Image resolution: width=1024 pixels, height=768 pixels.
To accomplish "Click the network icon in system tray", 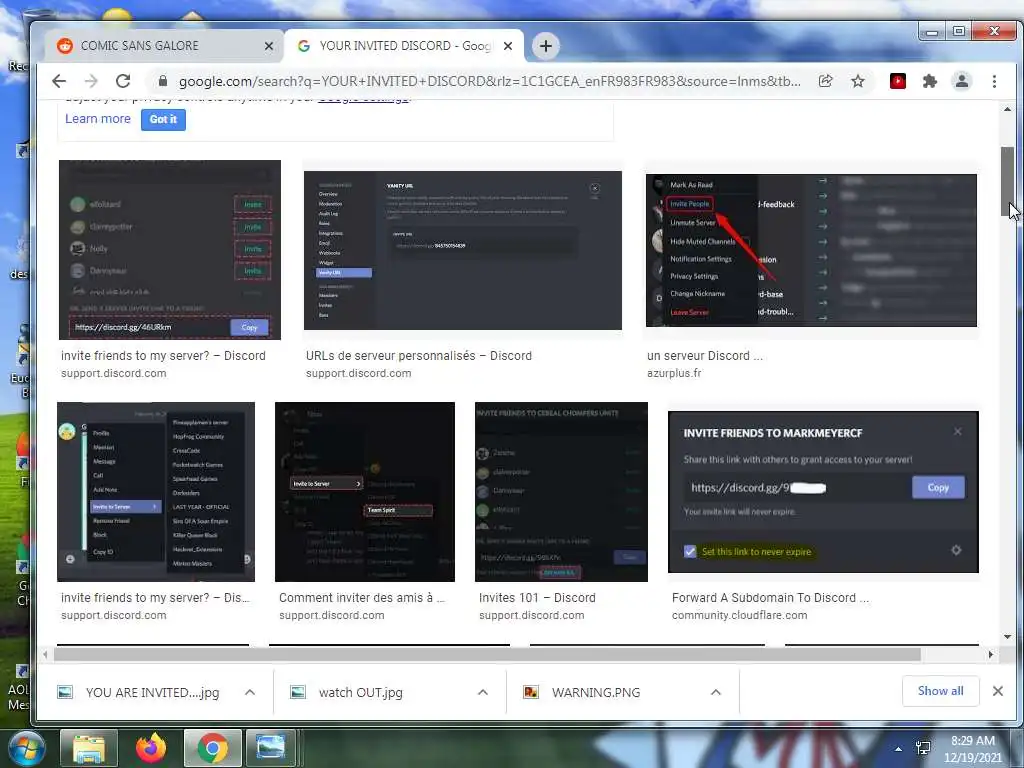I will pos(923,748).
